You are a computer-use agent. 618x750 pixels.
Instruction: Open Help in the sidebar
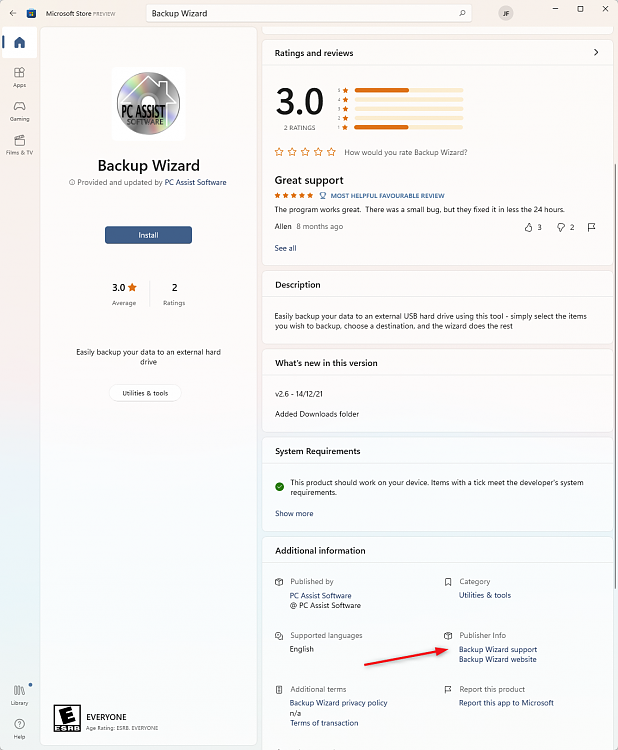(20, 728)
